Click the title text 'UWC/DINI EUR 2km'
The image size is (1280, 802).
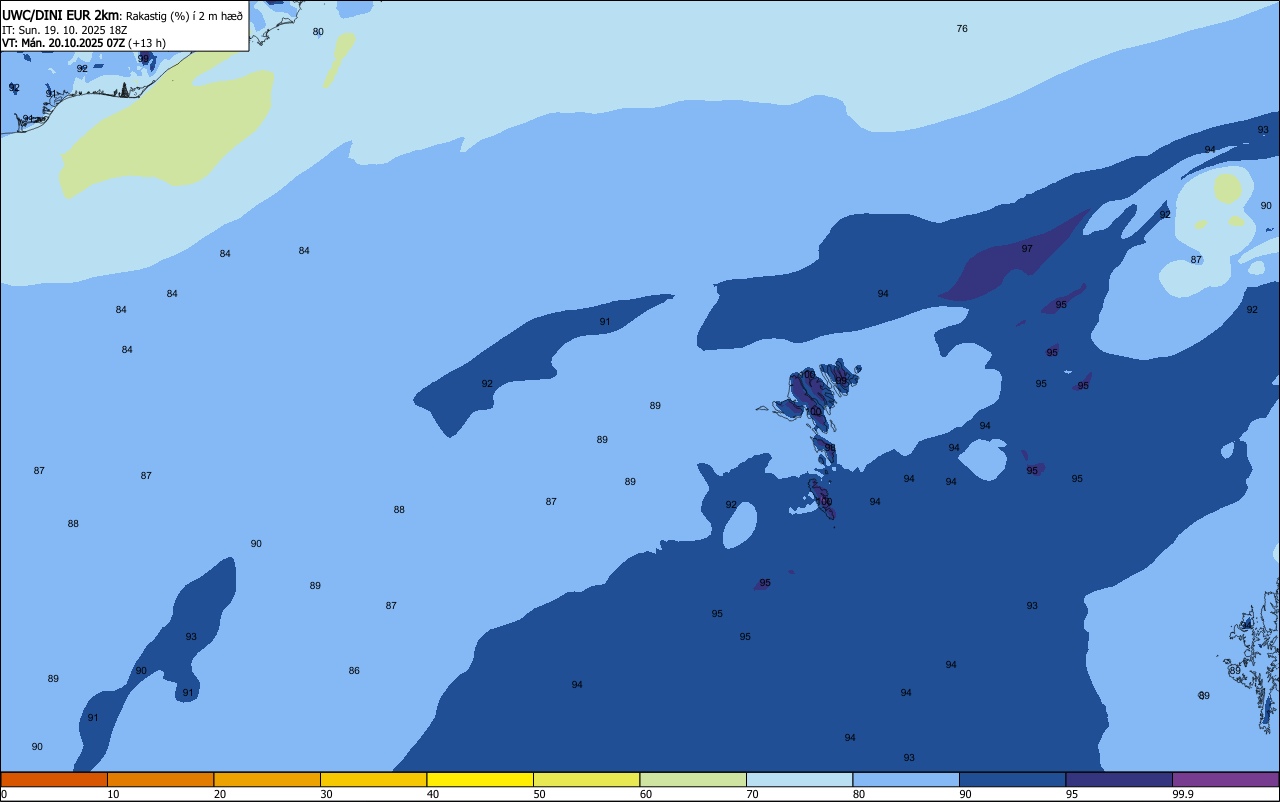61,15
